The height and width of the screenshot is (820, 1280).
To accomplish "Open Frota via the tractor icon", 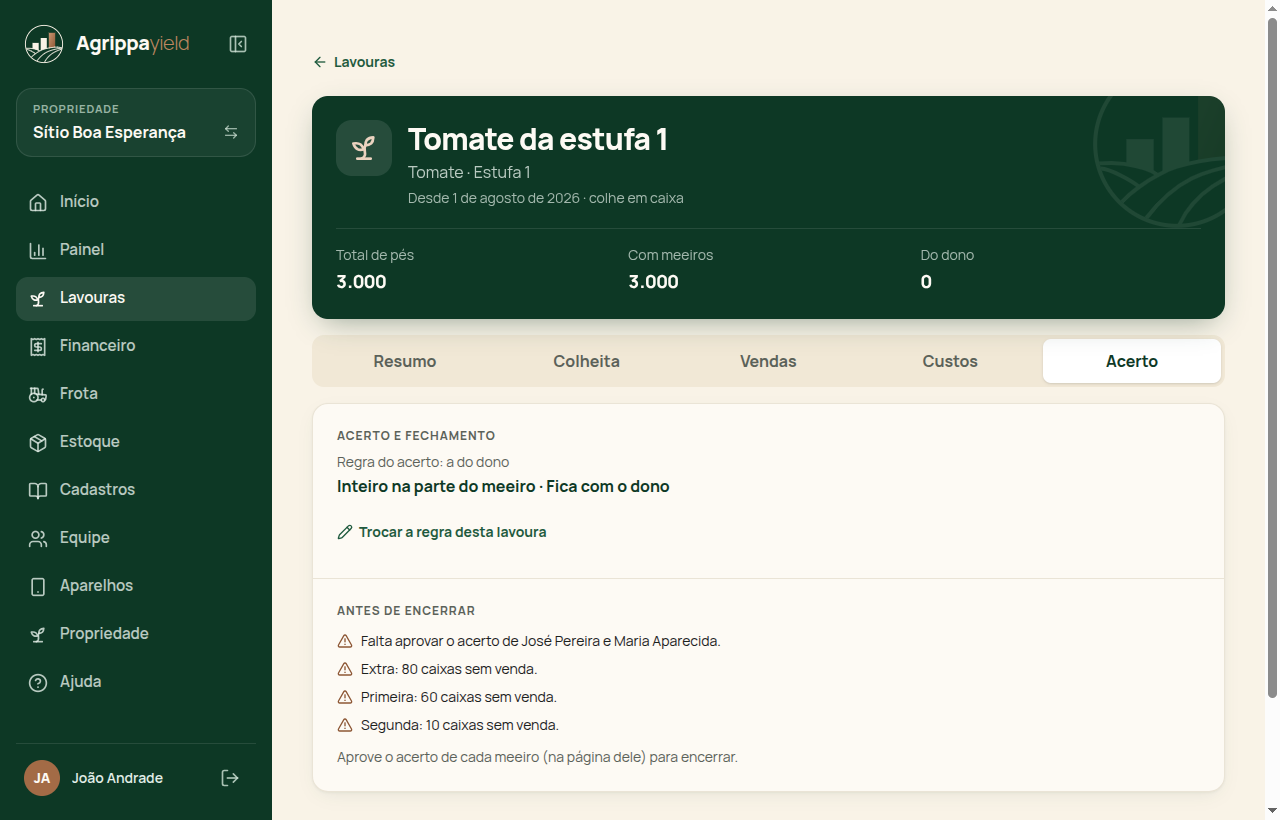I will 38,394.
